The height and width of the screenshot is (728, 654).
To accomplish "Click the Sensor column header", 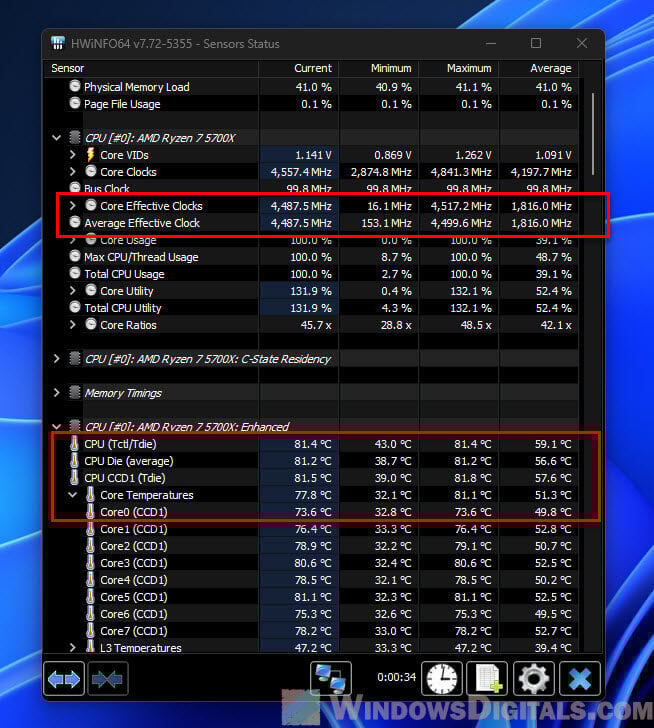I will coord(151,68).
